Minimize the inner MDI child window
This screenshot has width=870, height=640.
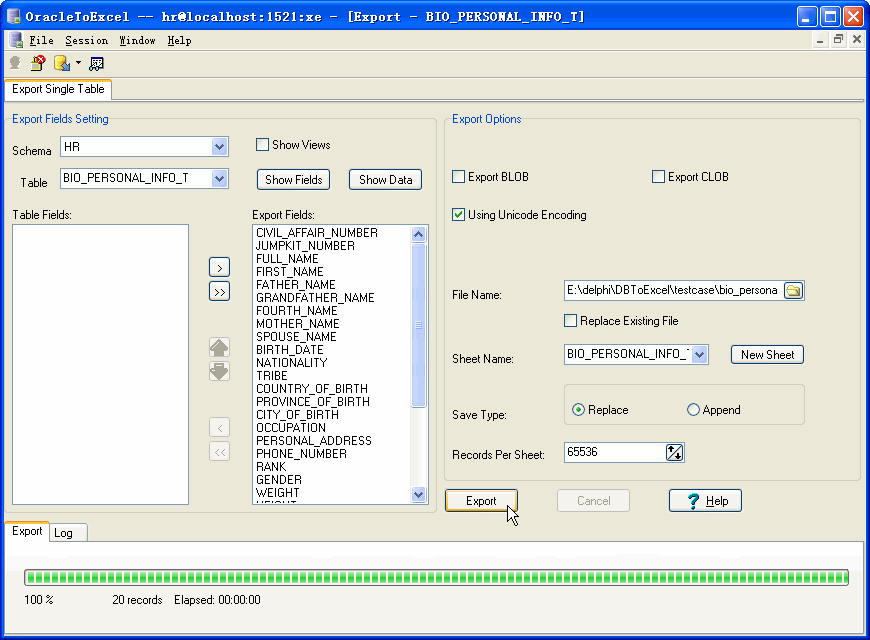click(820, 39)
